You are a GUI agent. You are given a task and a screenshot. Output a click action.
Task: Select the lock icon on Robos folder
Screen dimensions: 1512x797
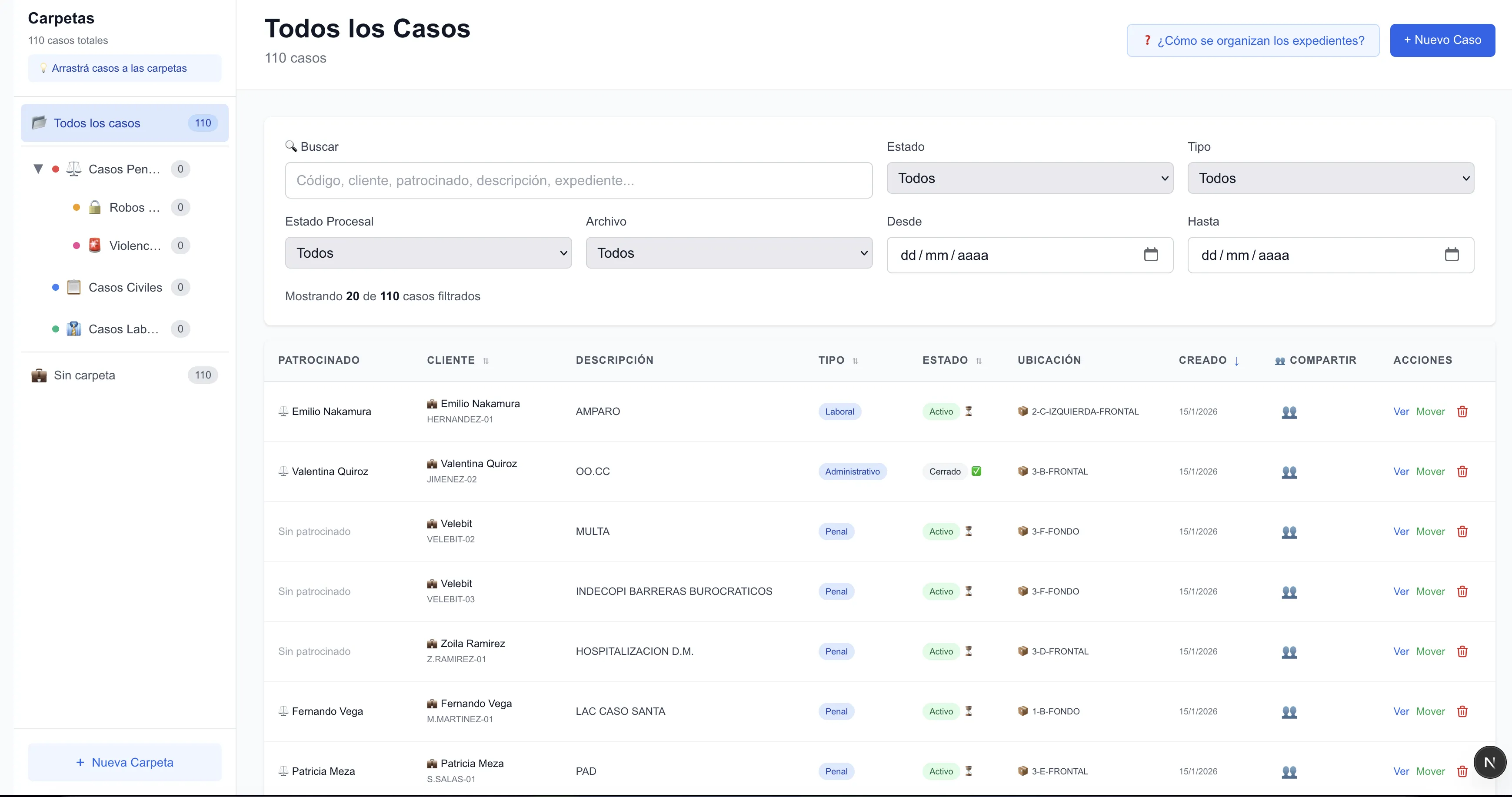pyautogui.click(x=94, y=207)
